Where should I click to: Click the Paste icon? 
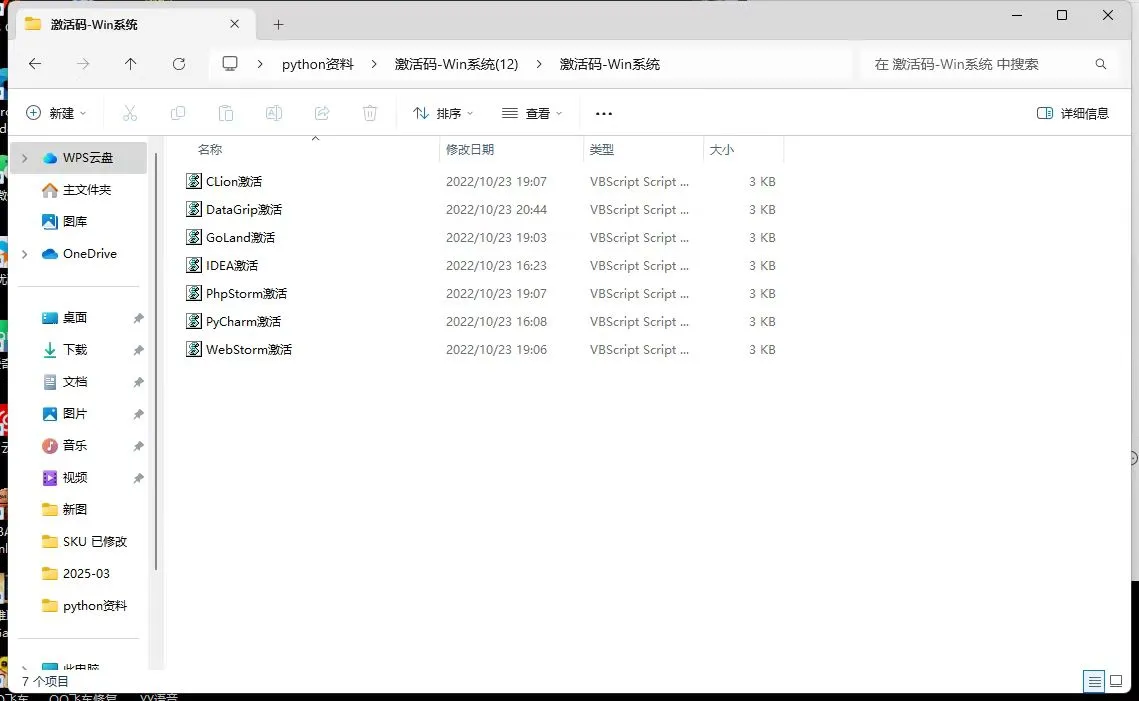(226, 113)
